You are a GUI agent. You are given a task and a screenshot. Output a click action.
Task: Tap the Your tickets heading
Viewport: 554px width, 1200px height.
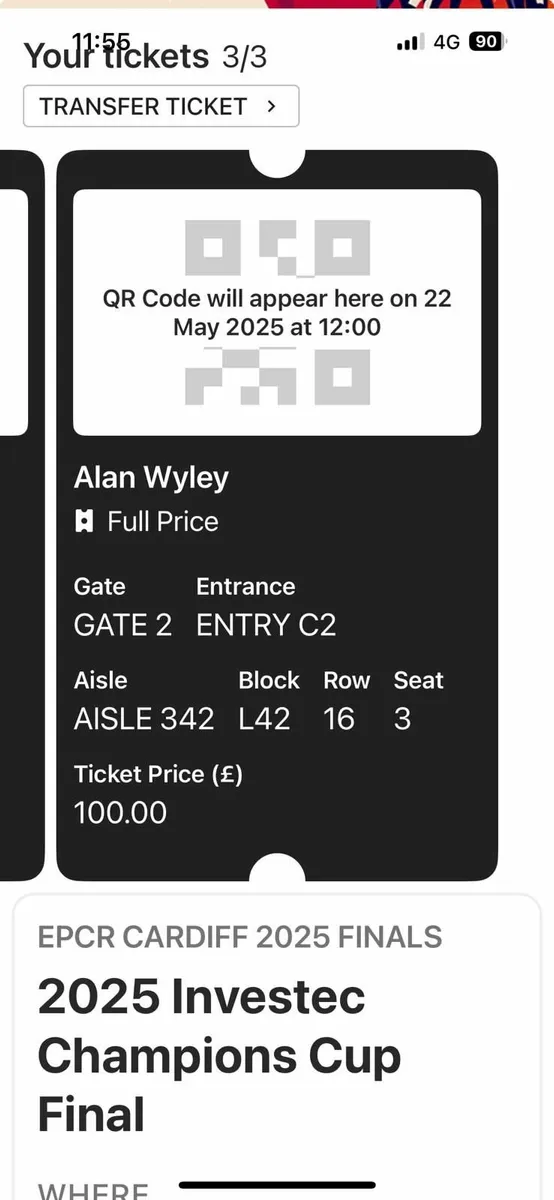coord(116,56)
